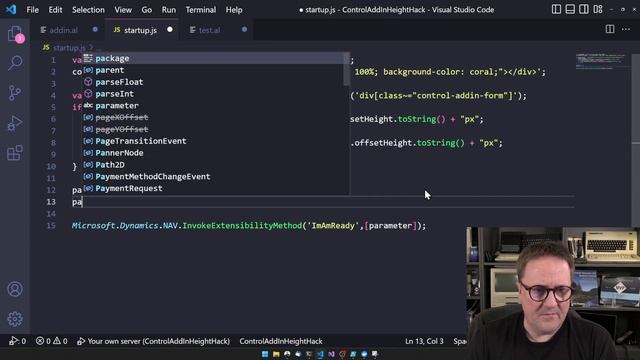The height and width of the screenshot is (360, 640).
Task: Open the Run and Debug view
Action: click(15, 123)
